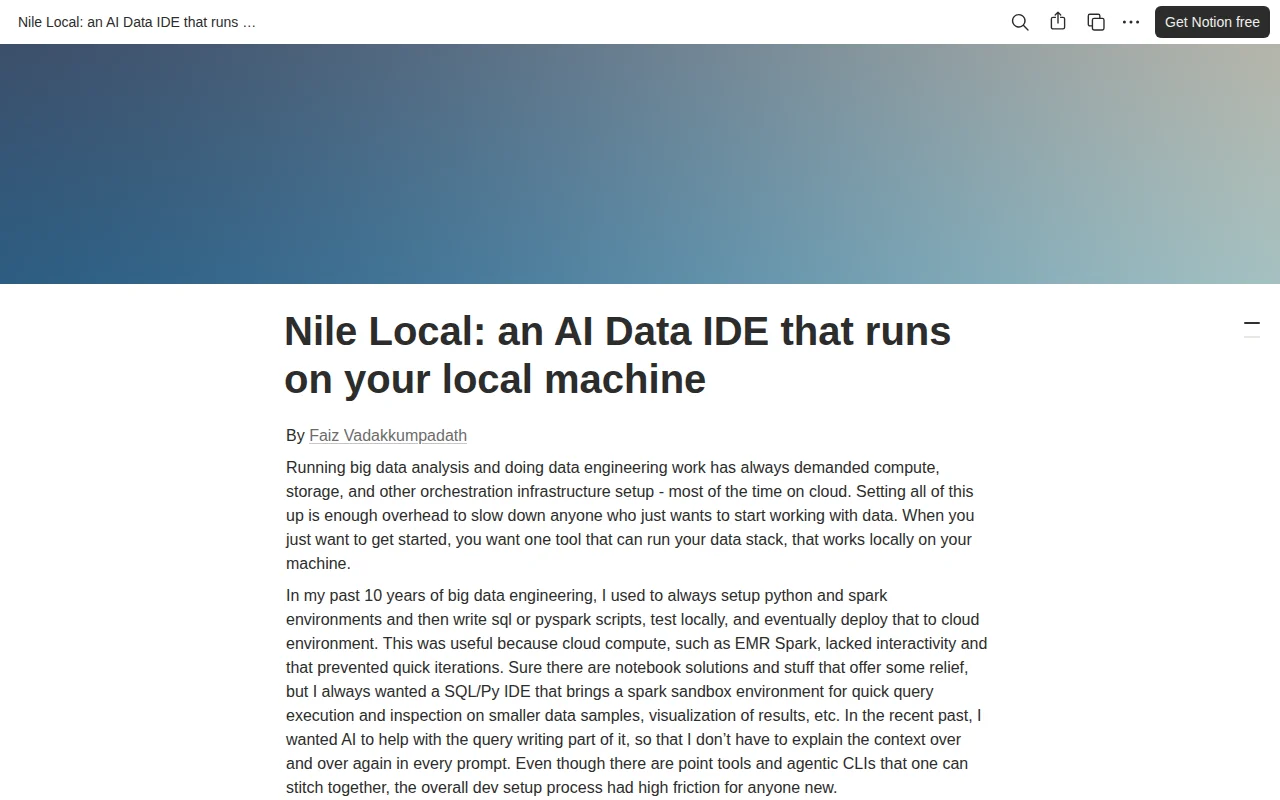Click the duplicate page icon
The height and width of the screenshot is (800, 1280).
pyautogui.click(x=1096, y=22)
